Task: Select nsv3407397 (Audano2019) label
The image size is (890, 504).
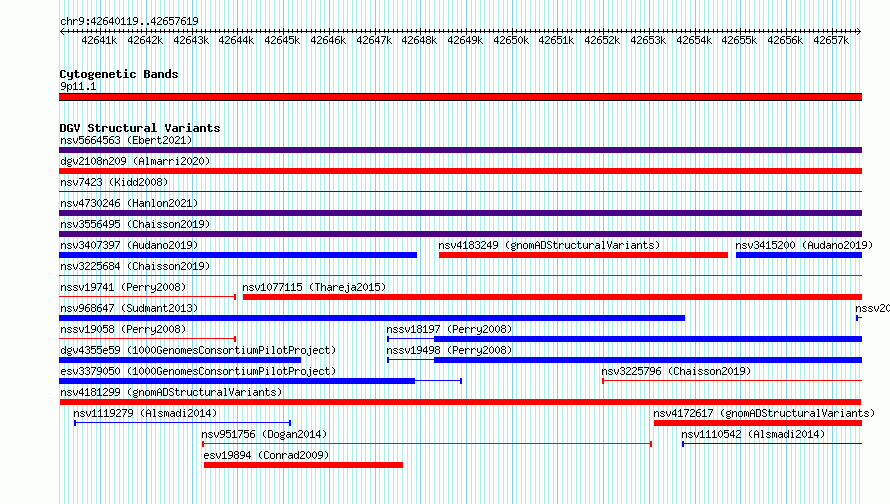Action: 129,245
